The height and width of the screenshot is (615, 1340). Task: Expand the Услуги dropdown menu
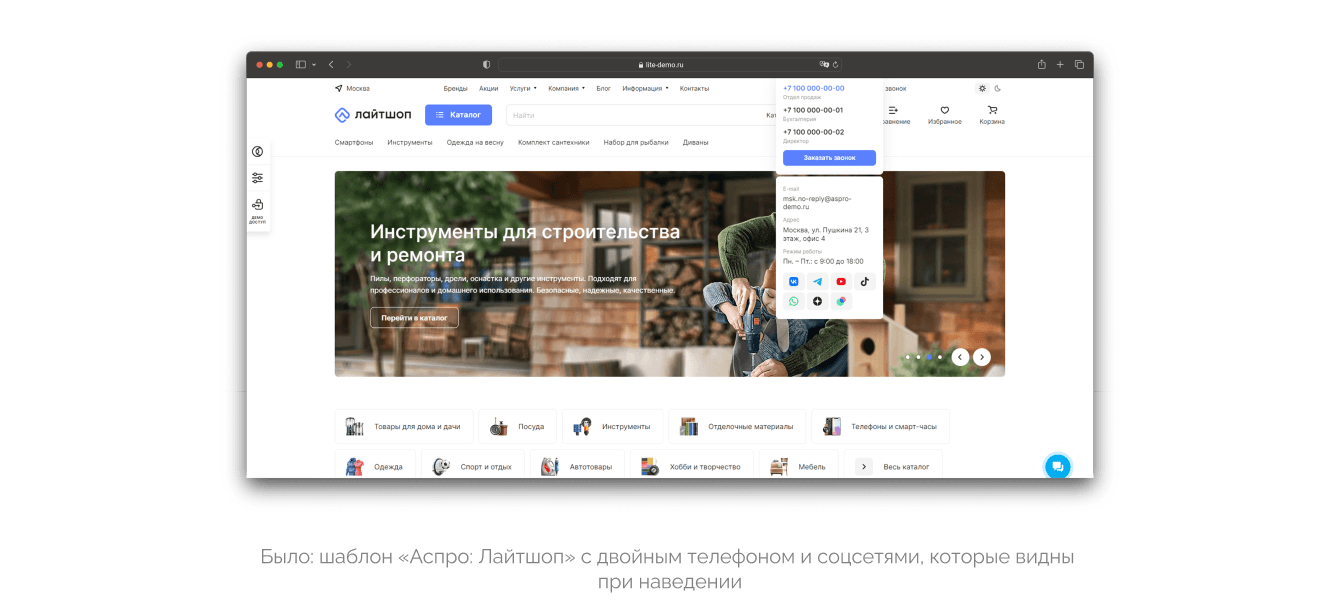click(523, 88)
